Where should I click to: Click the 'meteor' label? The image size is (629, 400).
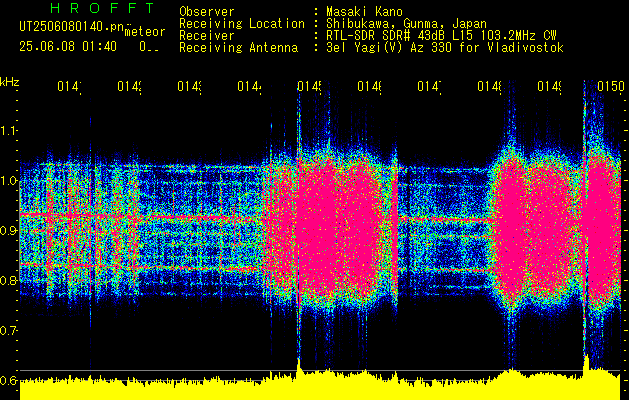point(145,32)
